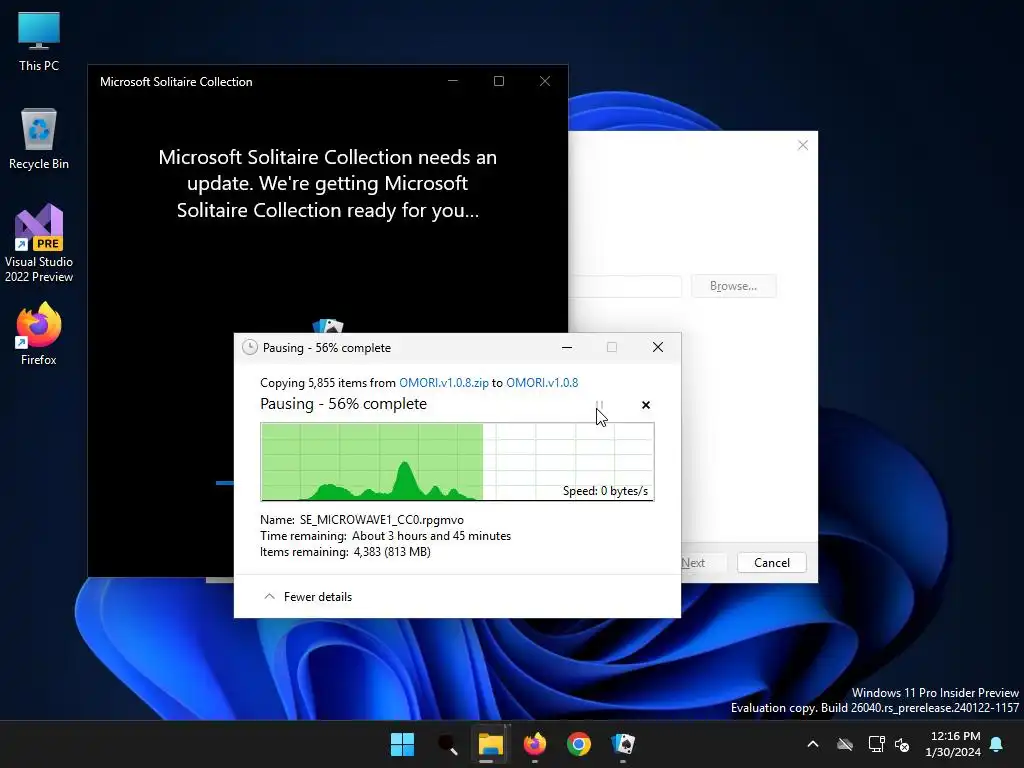The height and width of the screenshot is (768, 1024).
Task: Click the copy progress speed graph
Action: [457, 462]
